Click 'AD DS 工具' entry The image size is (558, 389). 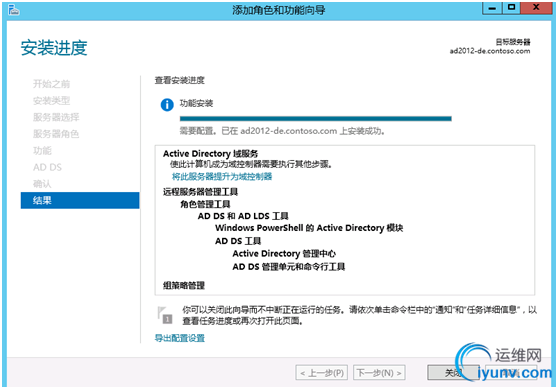[238, 241]
